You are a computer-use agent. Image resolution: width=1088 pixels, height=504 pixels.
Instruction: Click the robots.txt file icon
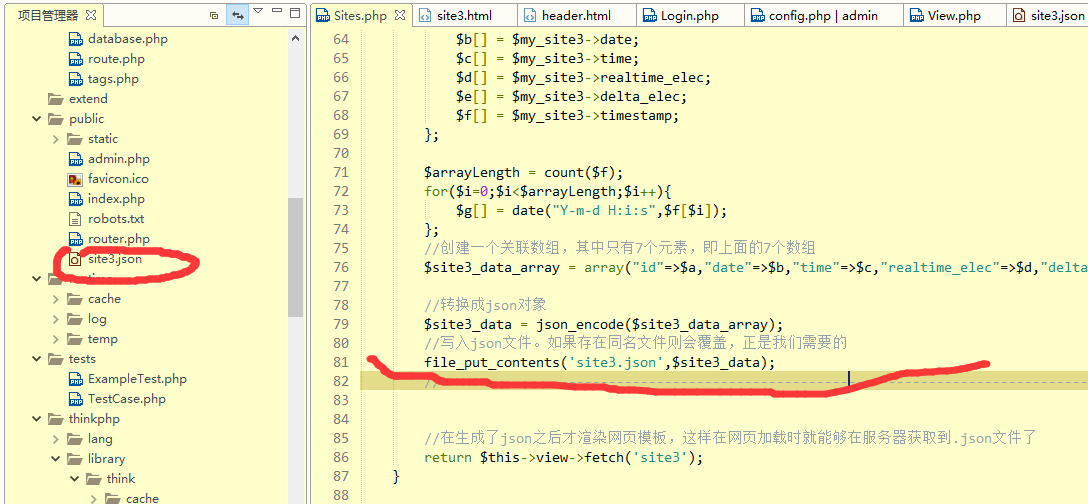tap(75, 219)
